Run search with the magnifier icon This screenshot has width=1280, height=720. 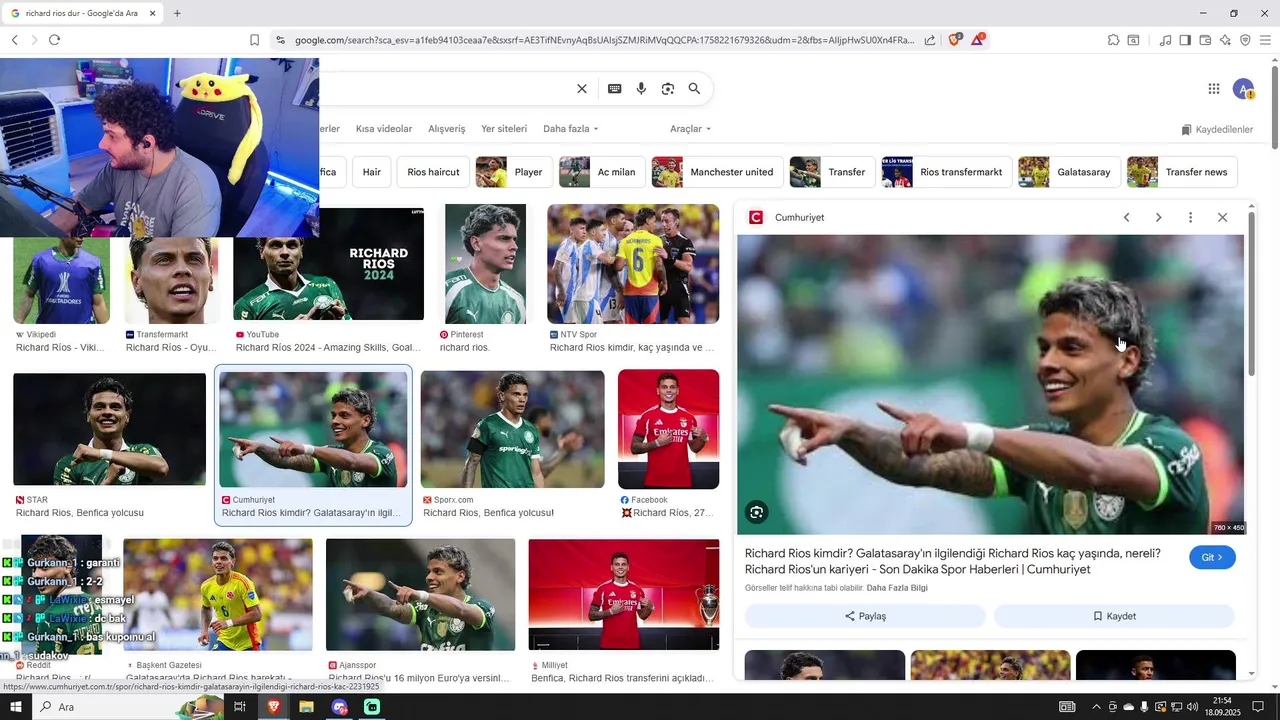(x=694, y=89)
